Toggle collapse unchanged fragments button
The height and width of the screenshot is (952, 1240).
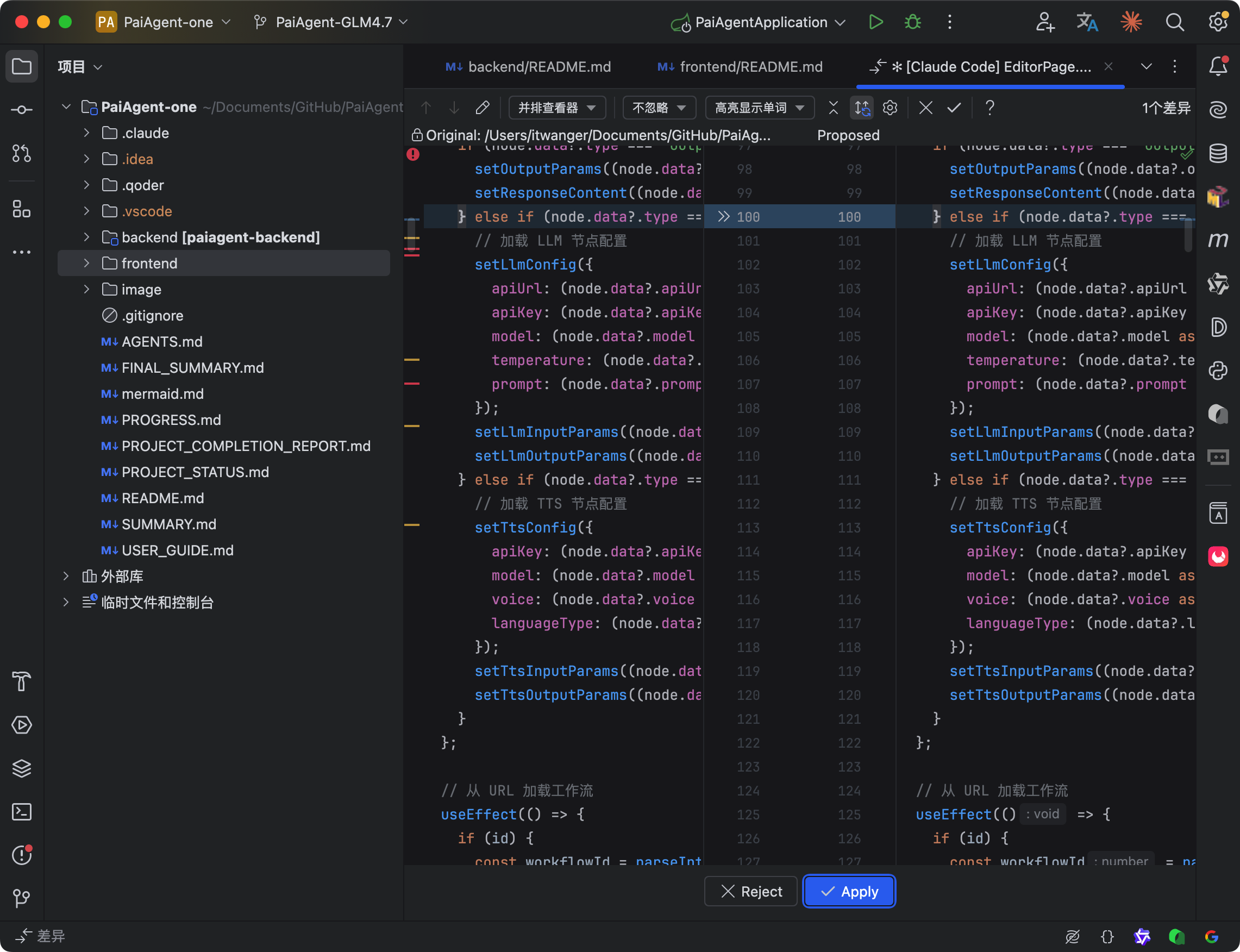coord(833,108)
